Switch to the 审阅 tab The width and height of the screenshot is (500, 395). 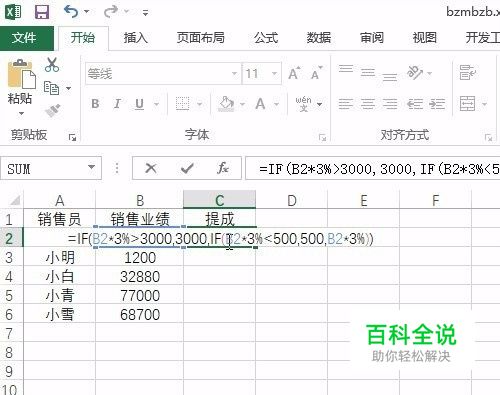[372, 38]
